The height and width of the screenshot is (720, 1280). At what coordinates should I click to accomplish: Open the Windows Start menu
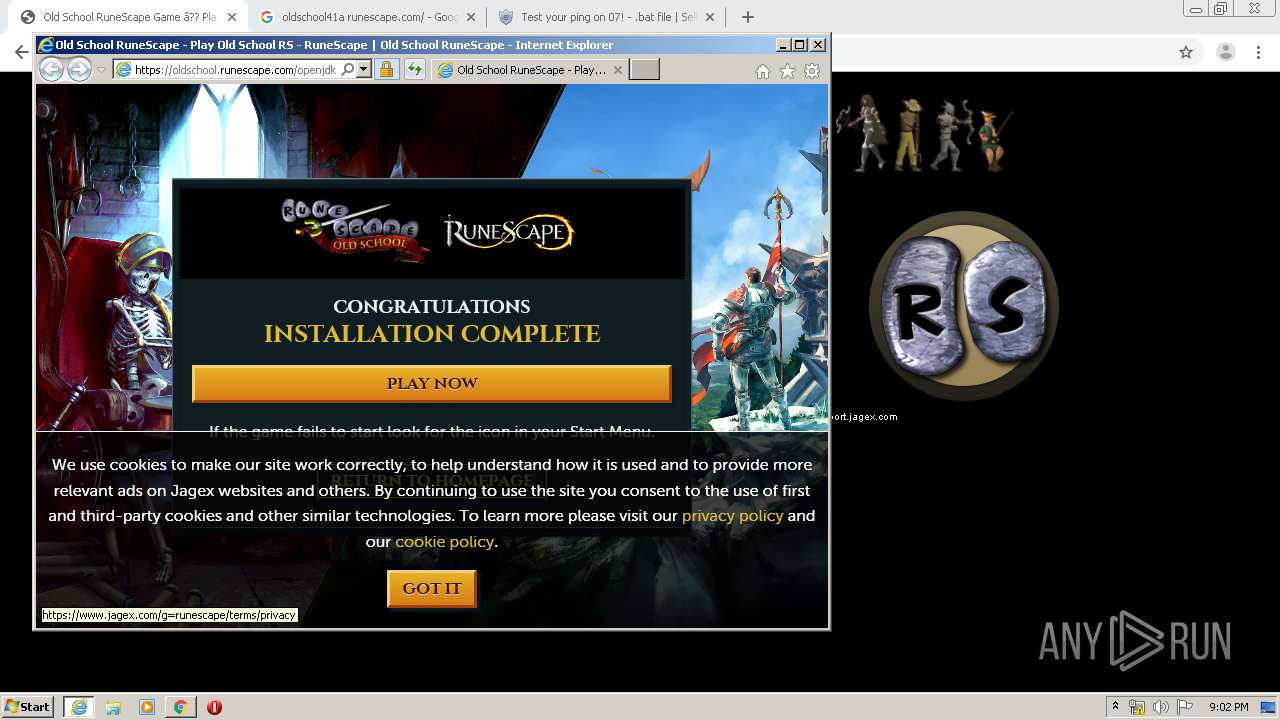pos(27,707)
